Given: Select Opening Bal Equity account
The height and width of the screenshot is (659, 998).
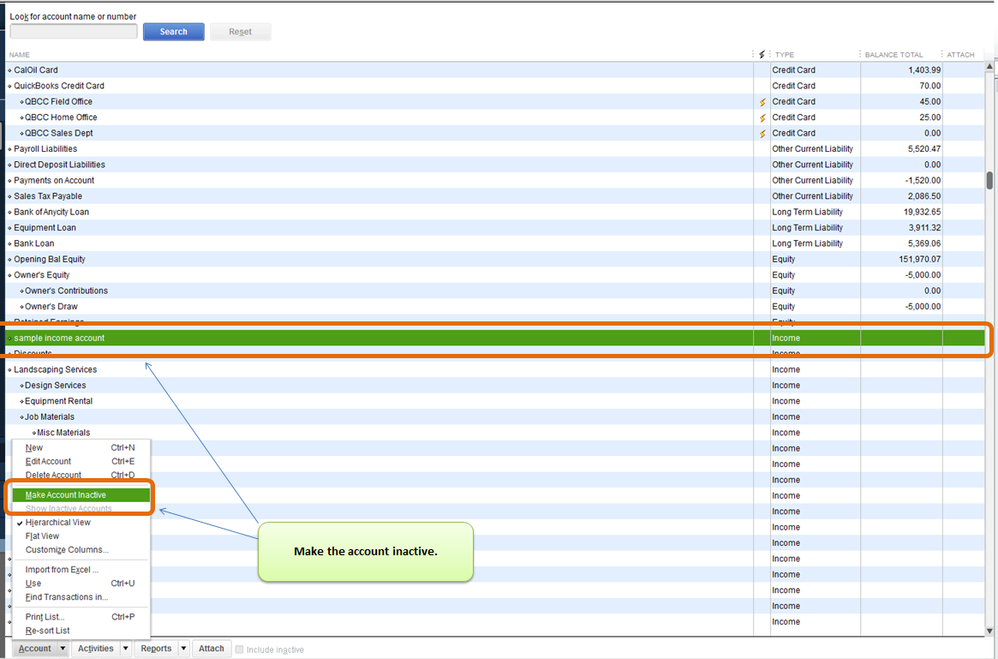Looking at the screenshot, I should (495, 259).
